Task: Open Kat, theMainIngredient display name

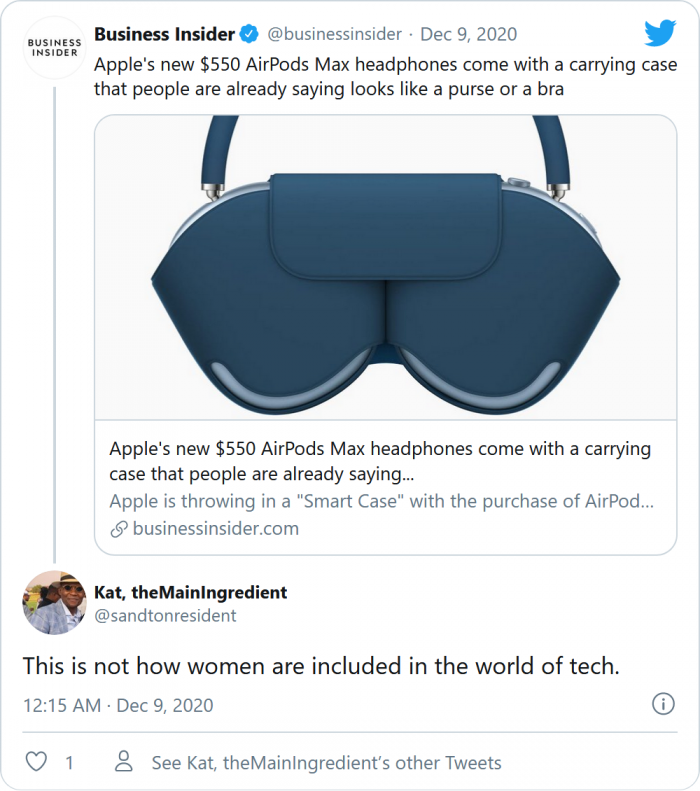Action: [x=190, y=592]
